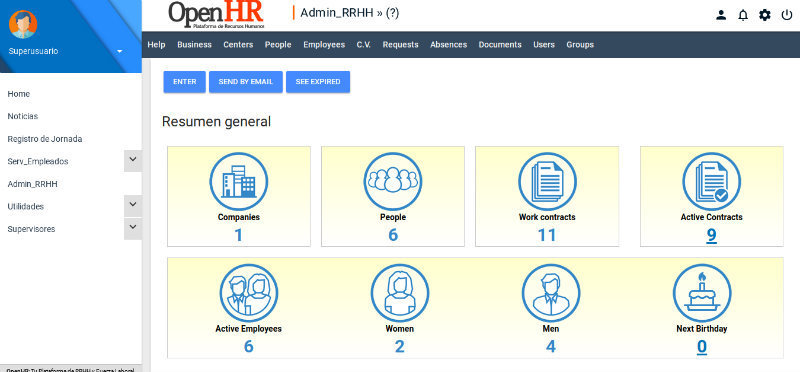Click the Men count 4
This screenshot has height=372, width=800.
(551, 346)
